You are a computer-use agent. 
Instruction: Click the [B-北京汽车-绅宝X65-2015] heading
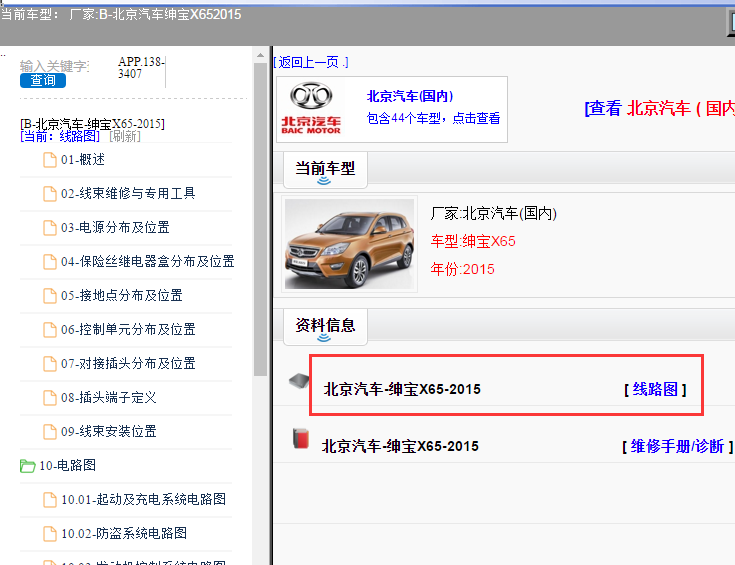pyautogui.click(x=92, y=124)
